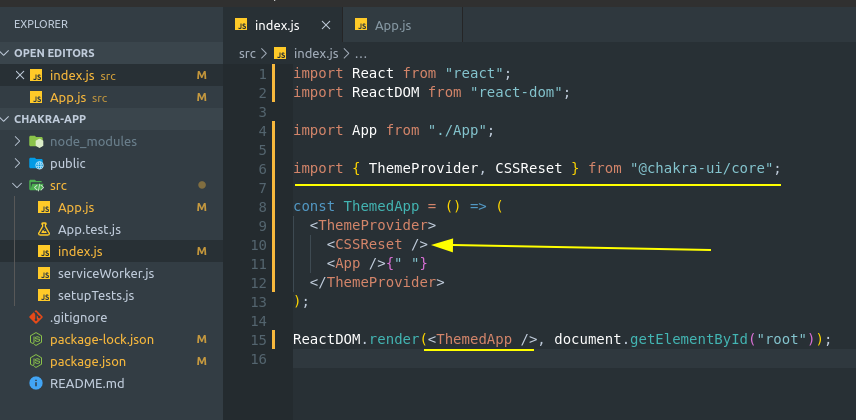Screen dimensions: 856x420
Task: Click the green node_modules folder icon
Action: 36,141
